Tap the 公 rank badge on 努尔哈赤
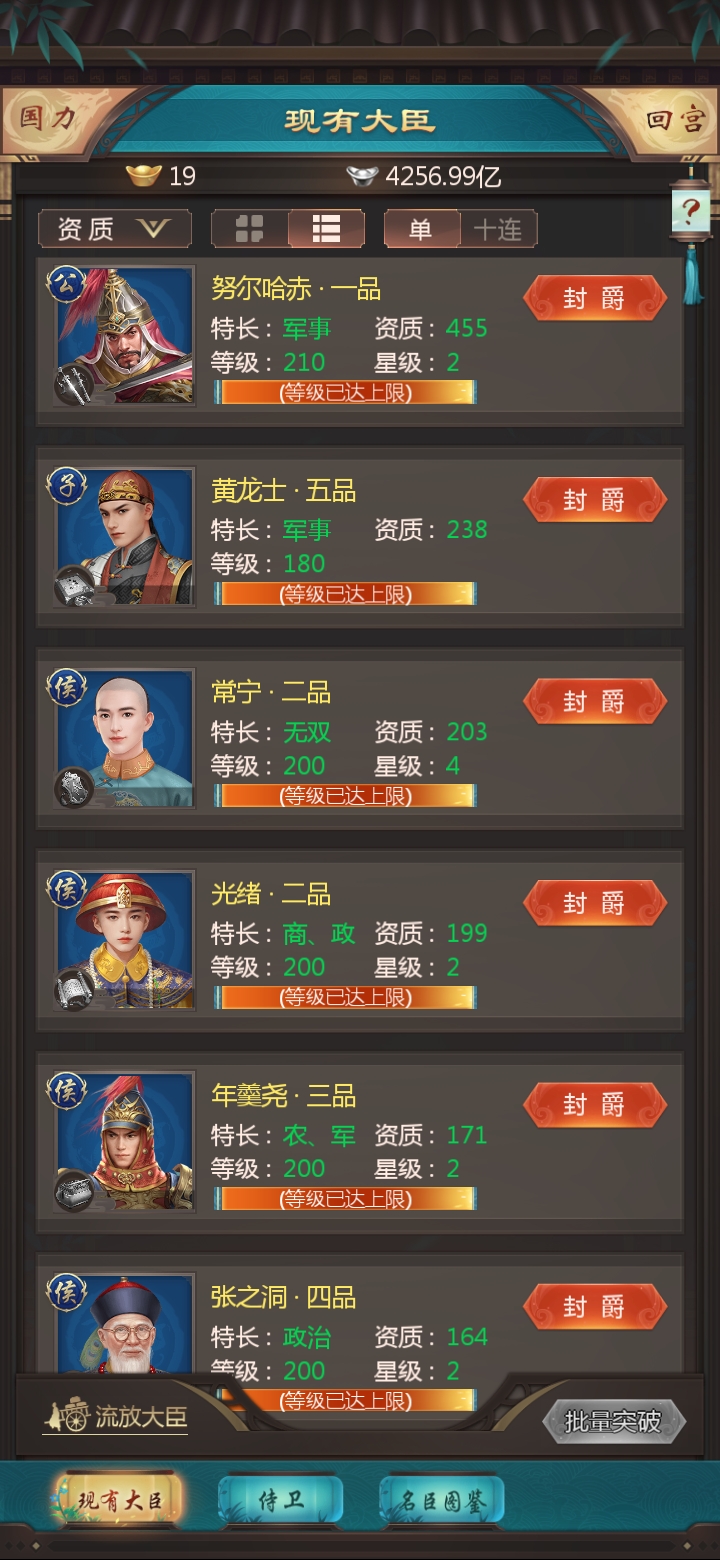 64,285
